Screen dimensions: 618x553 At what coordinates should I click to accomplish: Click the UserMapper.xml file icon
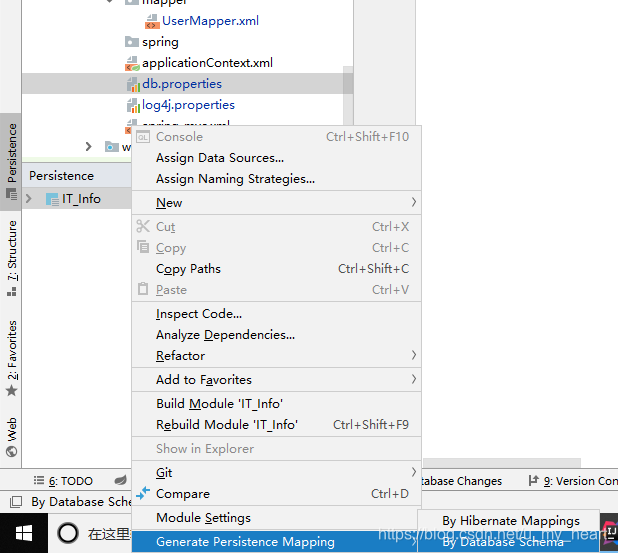pos(152,21)
